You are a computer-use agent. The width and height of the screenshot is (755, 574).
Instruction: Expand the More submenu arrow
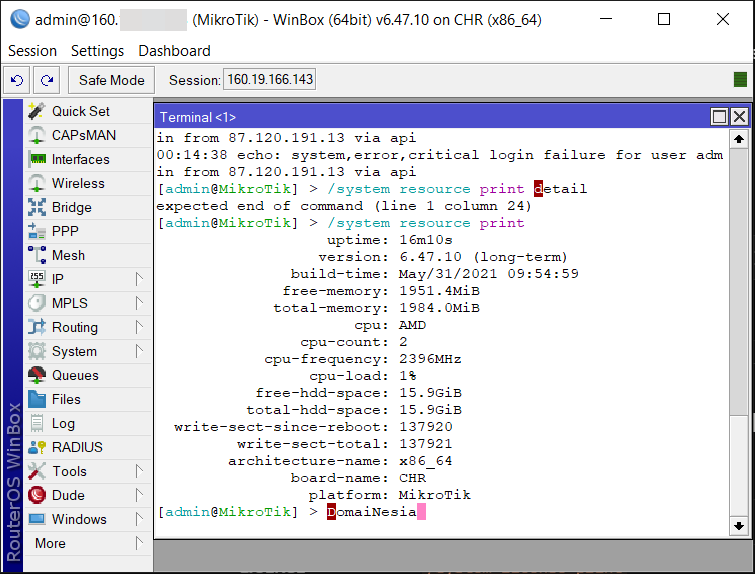(139, 543)
